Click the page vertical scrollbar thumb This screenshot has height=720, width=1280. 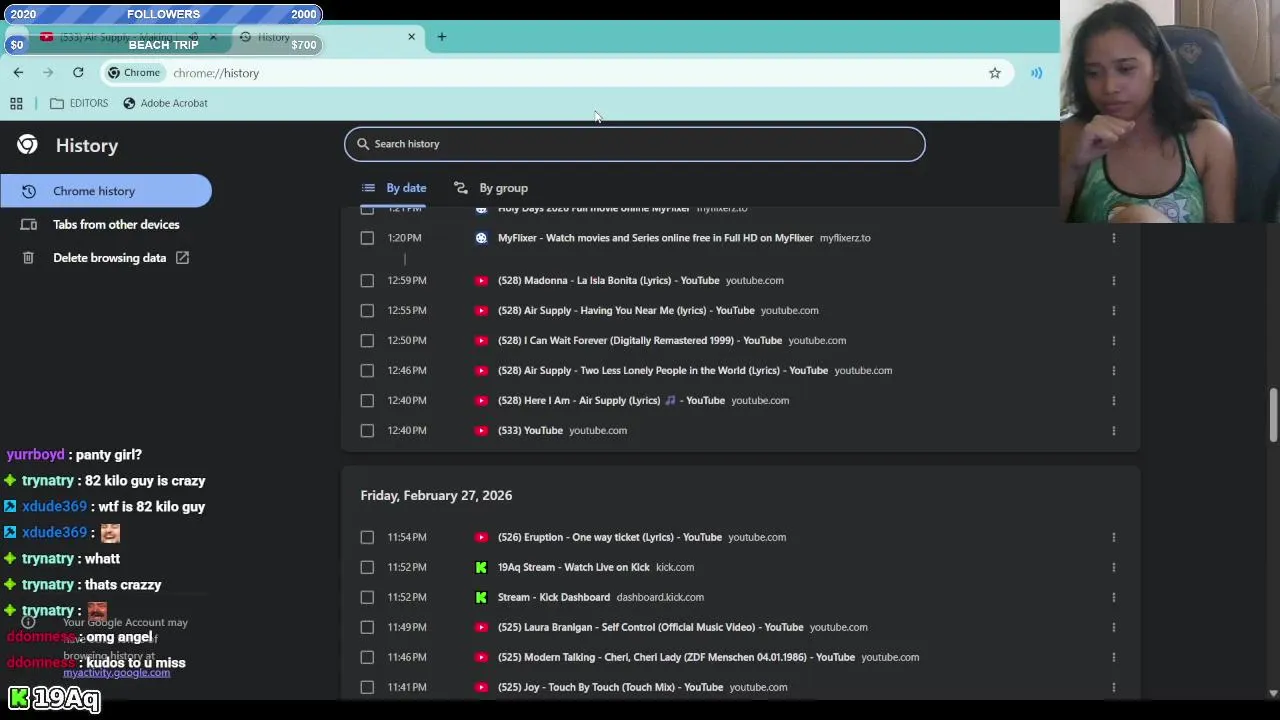coord(1273,415)
